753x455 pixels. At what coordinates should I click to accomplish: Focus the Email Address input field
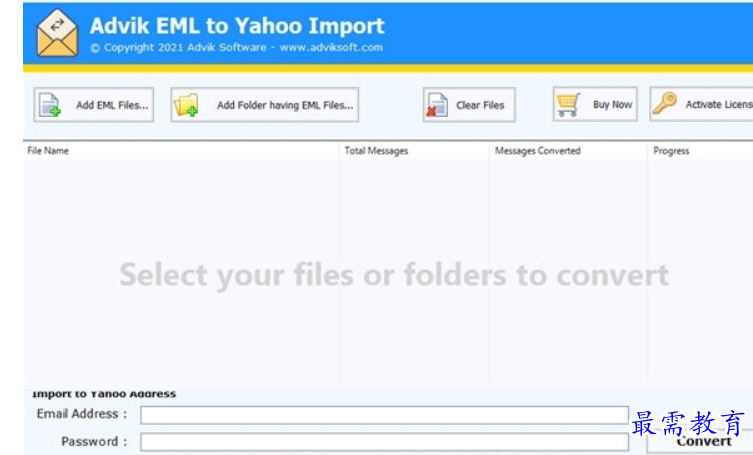pyautogui.click(x=384, y=415)
